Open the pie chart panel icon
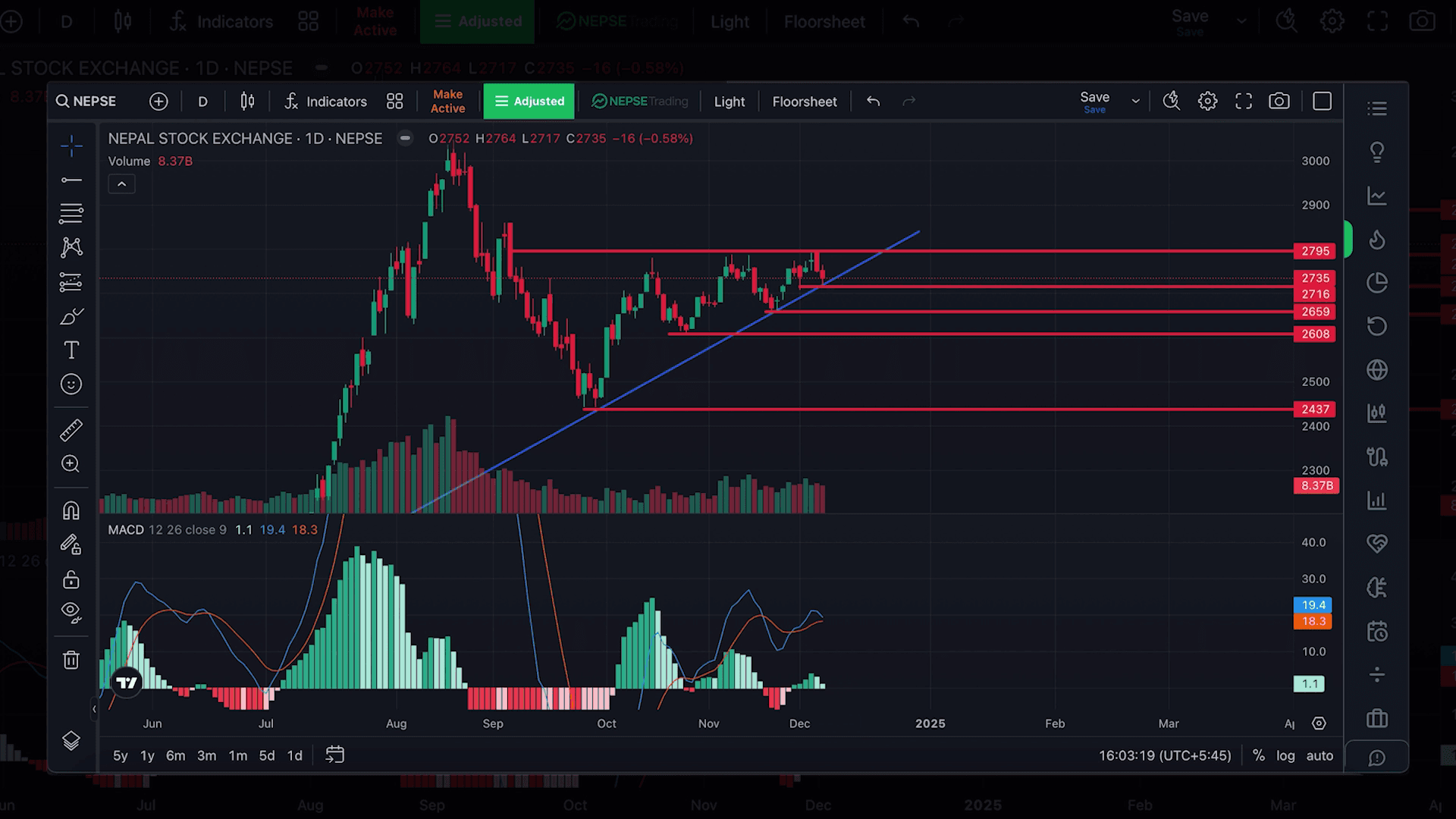1456x819 pixels. click(x=1377, y=283)
